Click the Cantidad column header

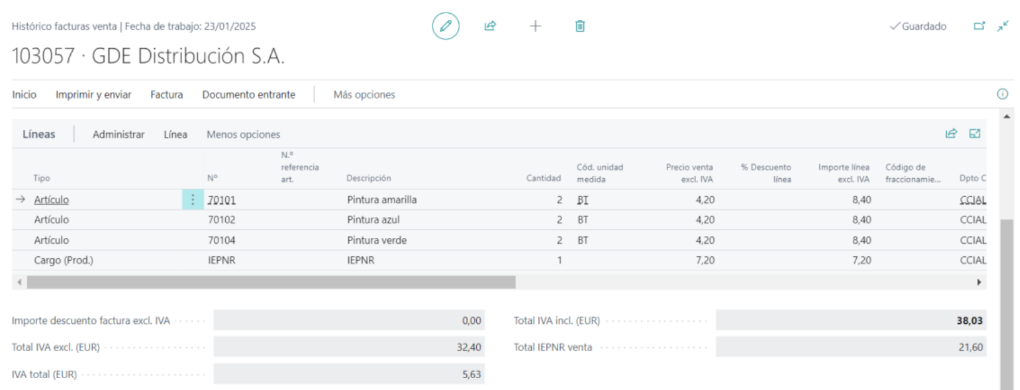[544, 178]
